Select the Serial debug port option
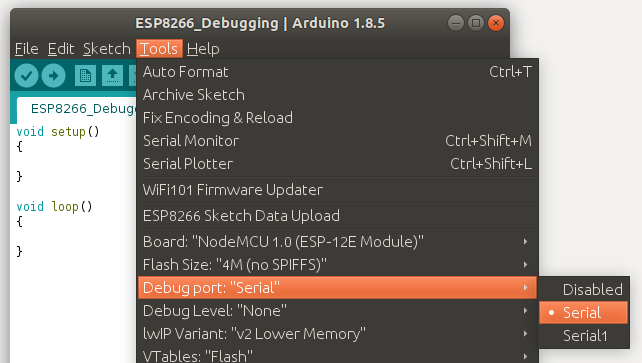Screen dimensions: 642x363 click(583, 313)
